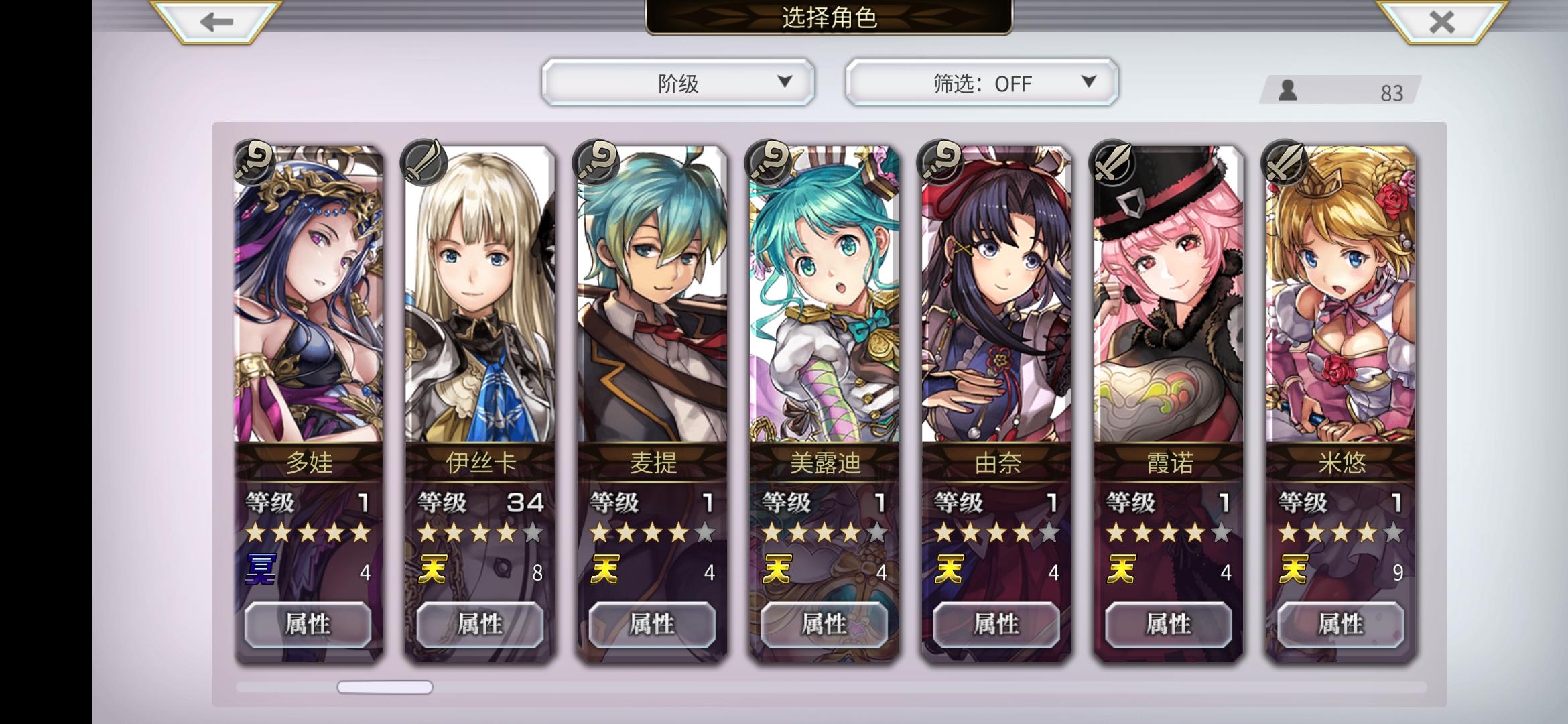Screen dimensions: 1568x724
Task: Open the 阶级 sort dropdown
Action: pos(678,82)
